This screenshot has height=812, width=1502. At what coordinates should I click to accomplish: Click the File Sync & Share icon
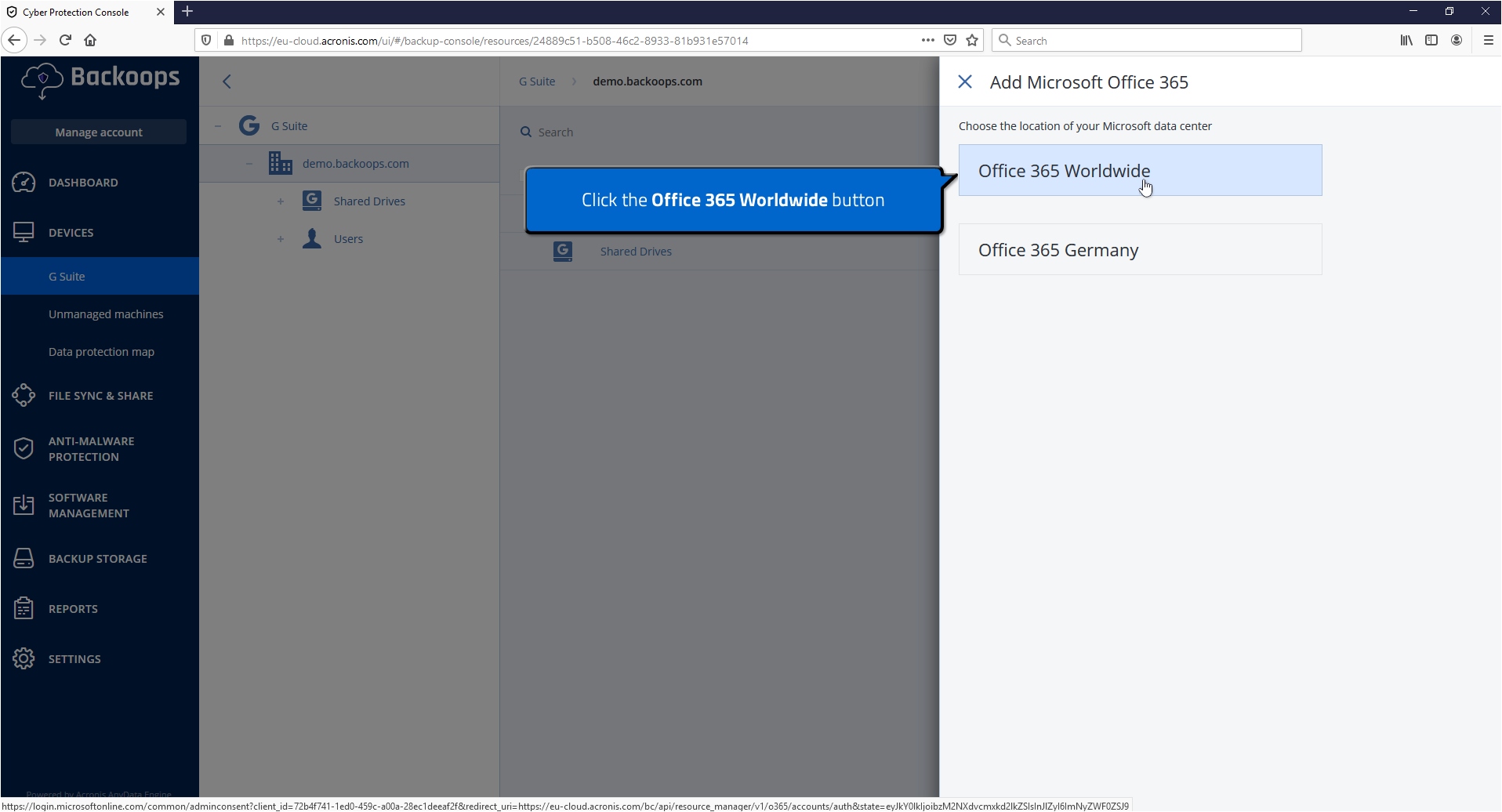coord(24,395)
